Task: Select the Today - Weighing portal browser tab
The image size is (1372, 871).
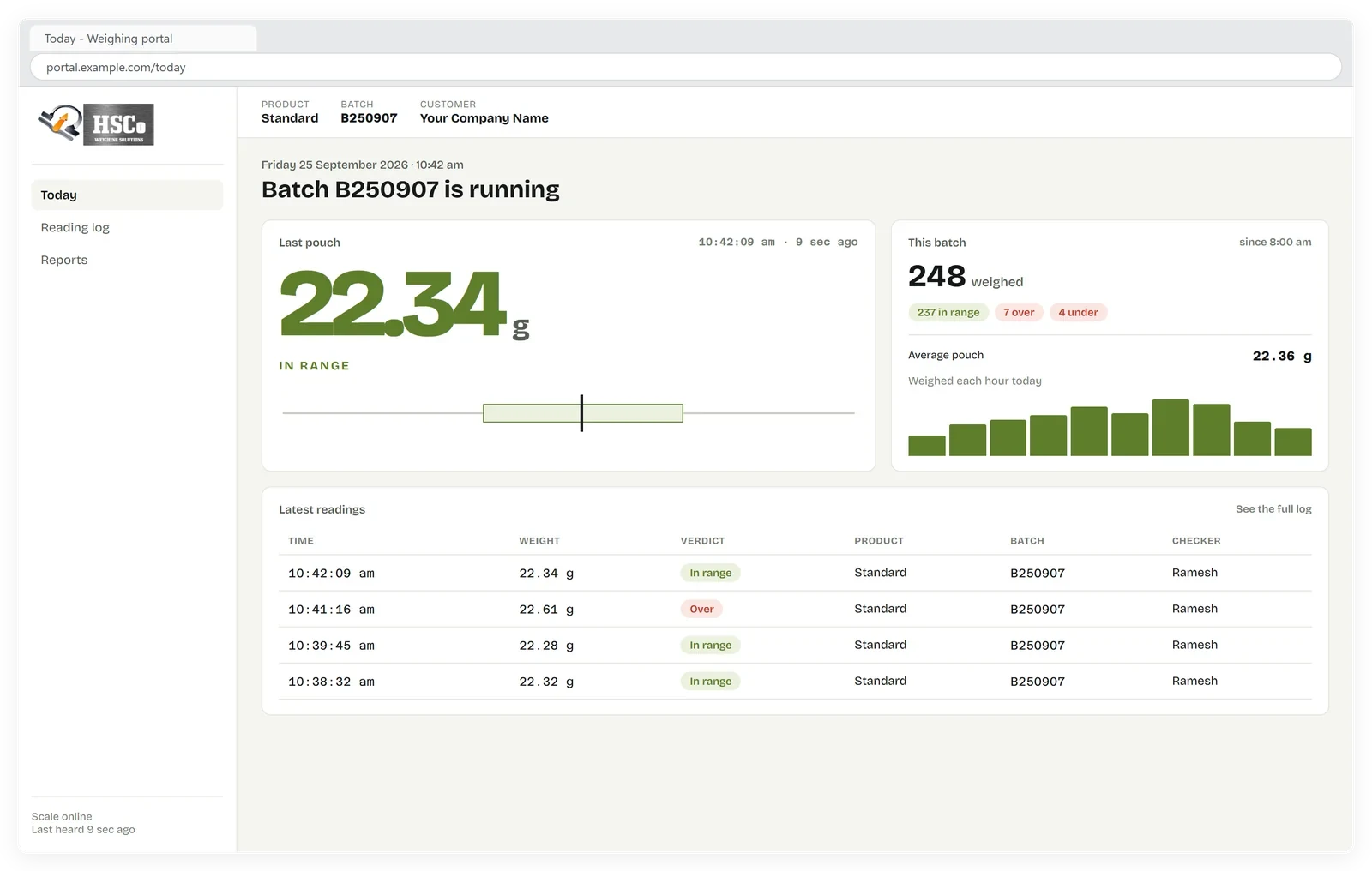Action: (x=142, y=39)
